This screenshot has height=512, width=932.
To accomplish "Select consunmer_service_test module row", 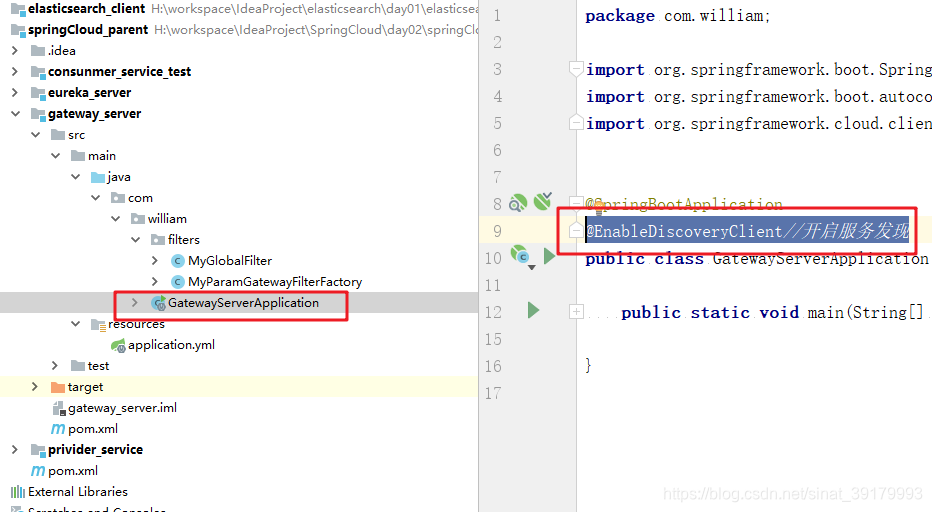I will (239, 71).
